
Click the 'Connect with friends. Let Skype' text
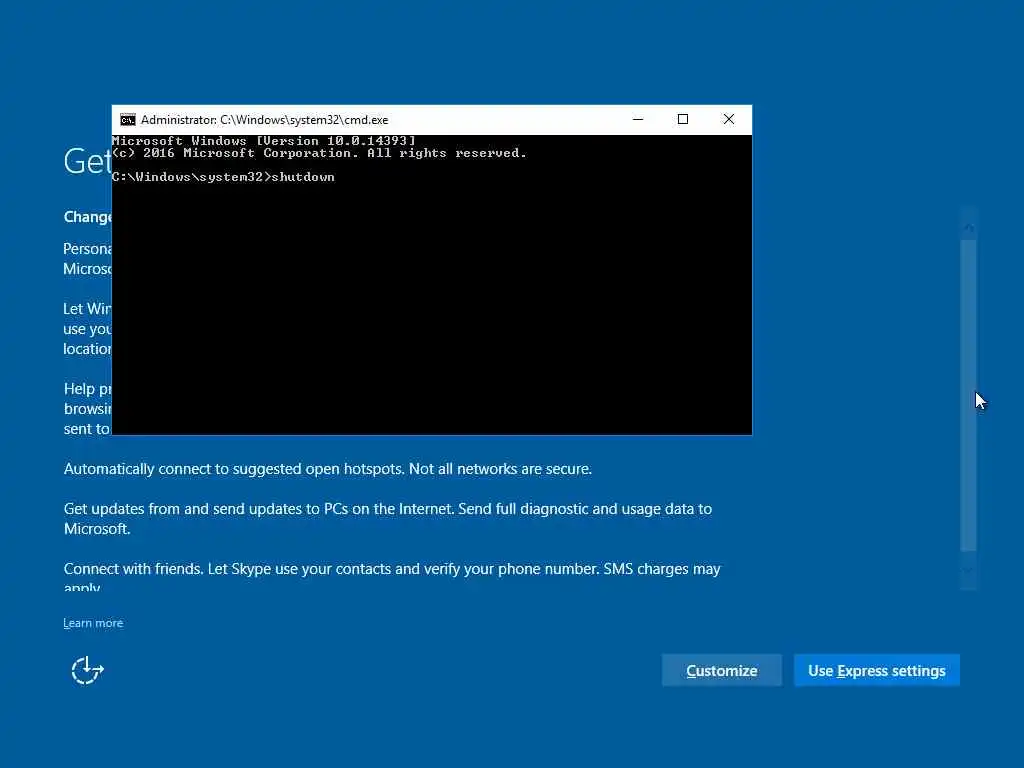pyautogui.click(x=392, y=577)
